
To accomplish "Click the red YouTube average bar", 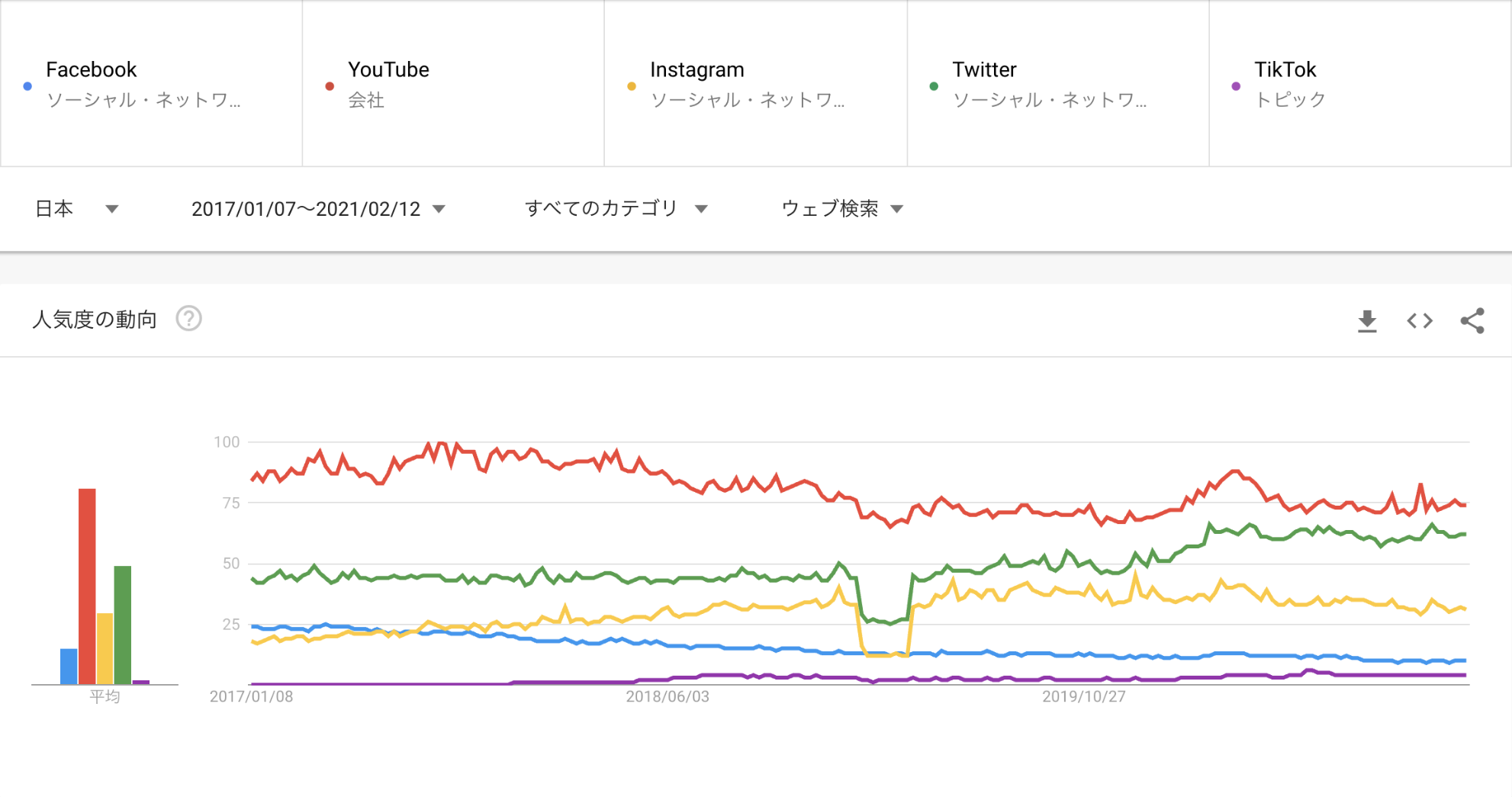I will tap(87, 586).
